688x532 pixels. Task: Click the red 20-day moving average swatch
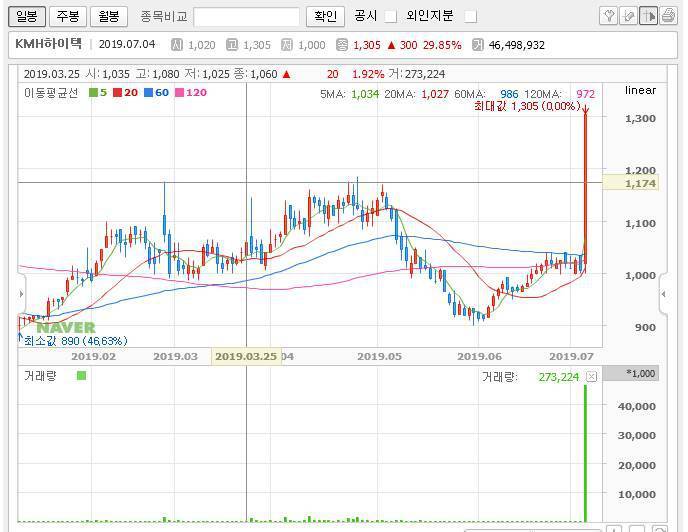(117, 93)
